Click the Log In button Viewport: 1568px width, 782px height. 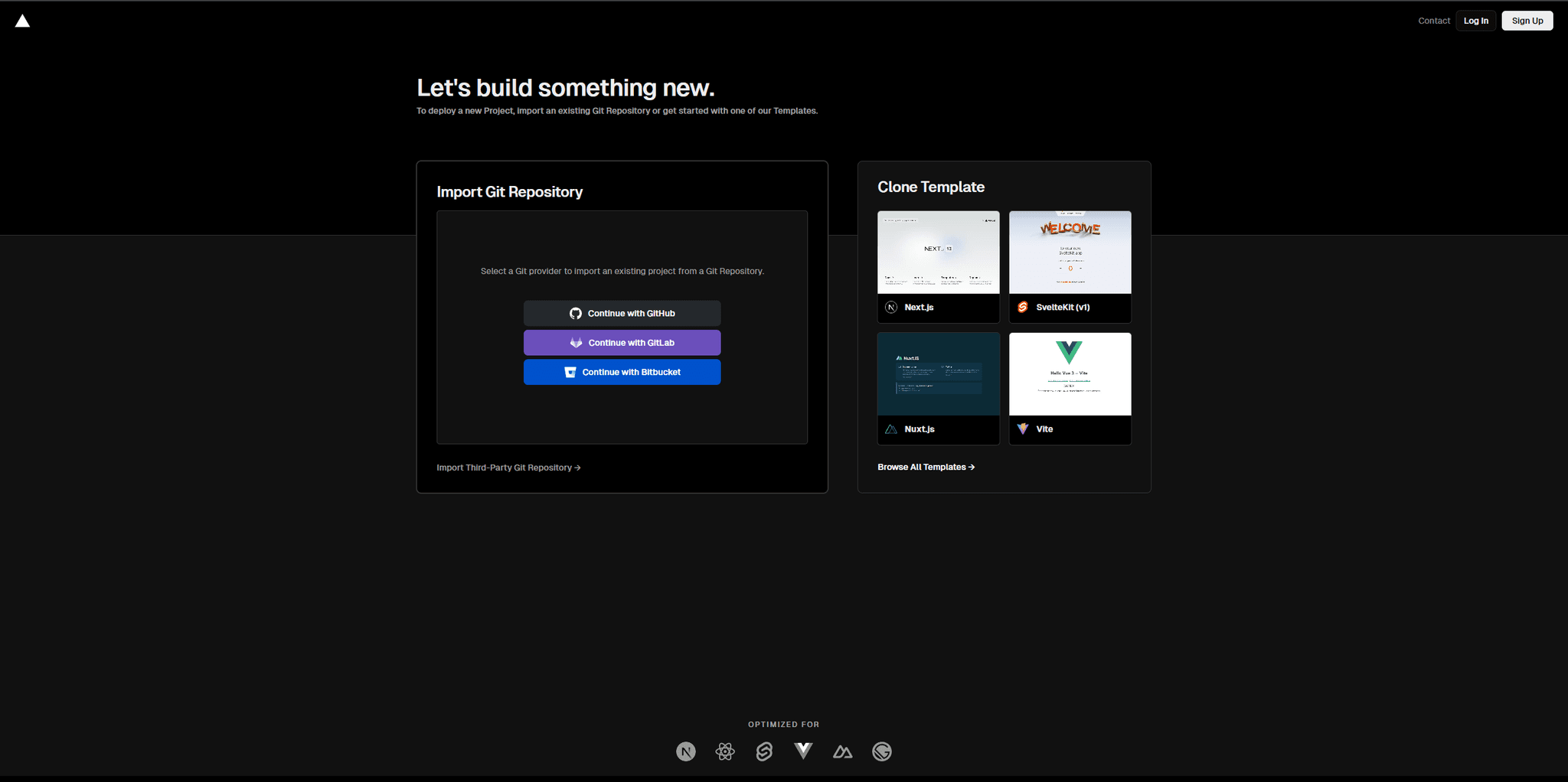pos(1475,21)
